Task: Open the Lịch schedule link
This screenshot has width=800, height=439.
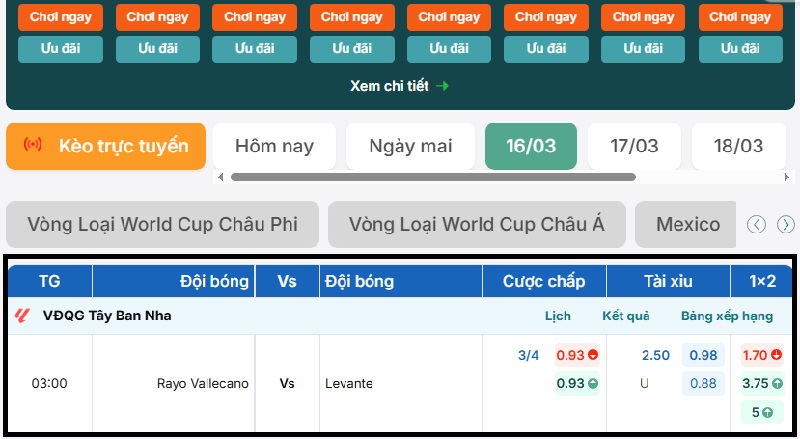Action: pyautogui.click(x=558, y=316)
